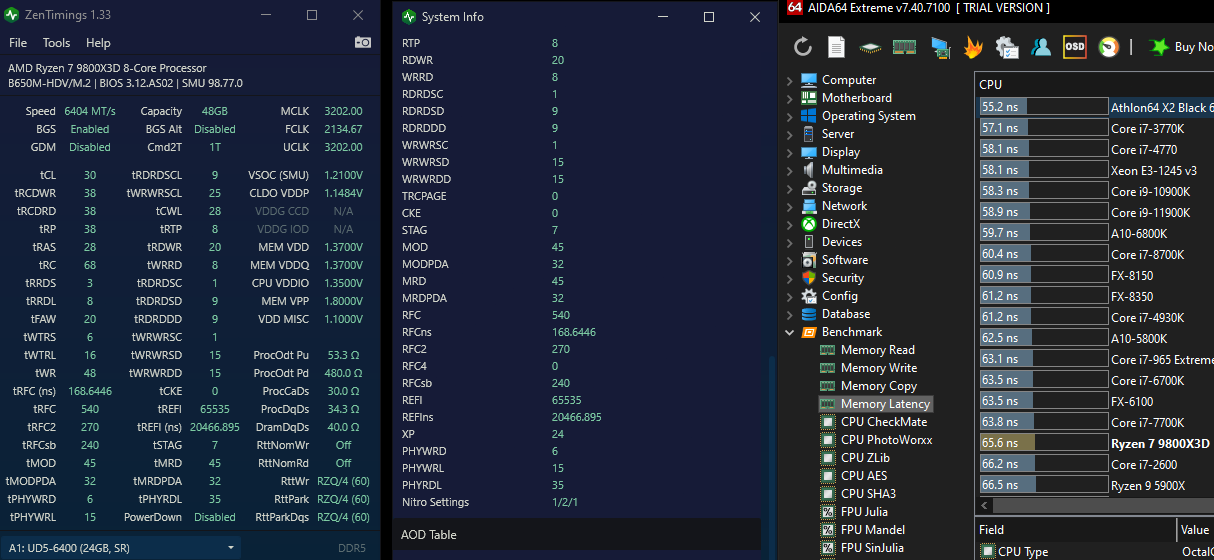Open the CPU AES benchmark

coord(864,476)
